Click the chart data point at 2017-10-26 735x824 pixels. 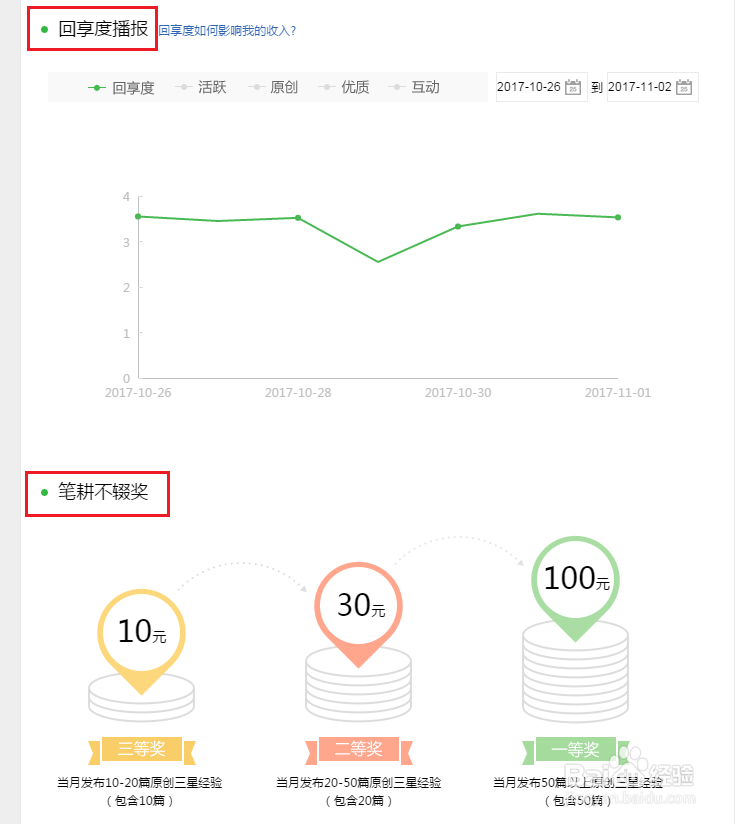[139, 217]
